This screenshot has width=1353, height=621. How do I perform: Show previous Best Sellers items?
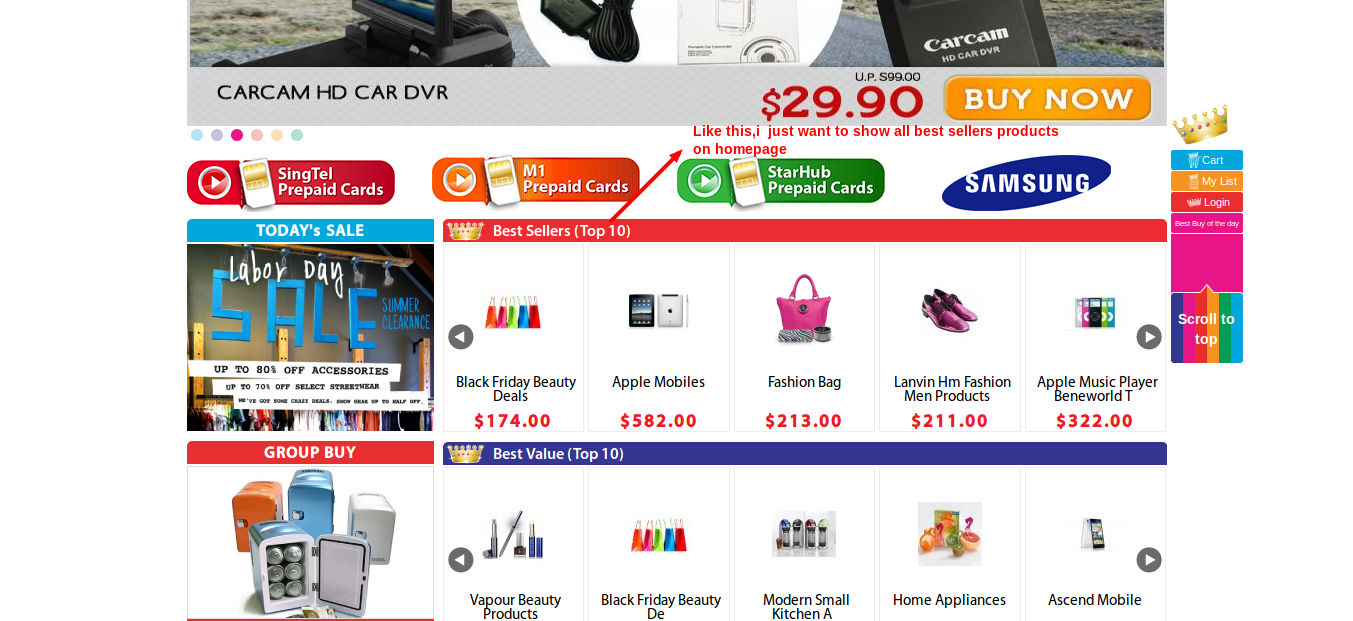point(460,337)
